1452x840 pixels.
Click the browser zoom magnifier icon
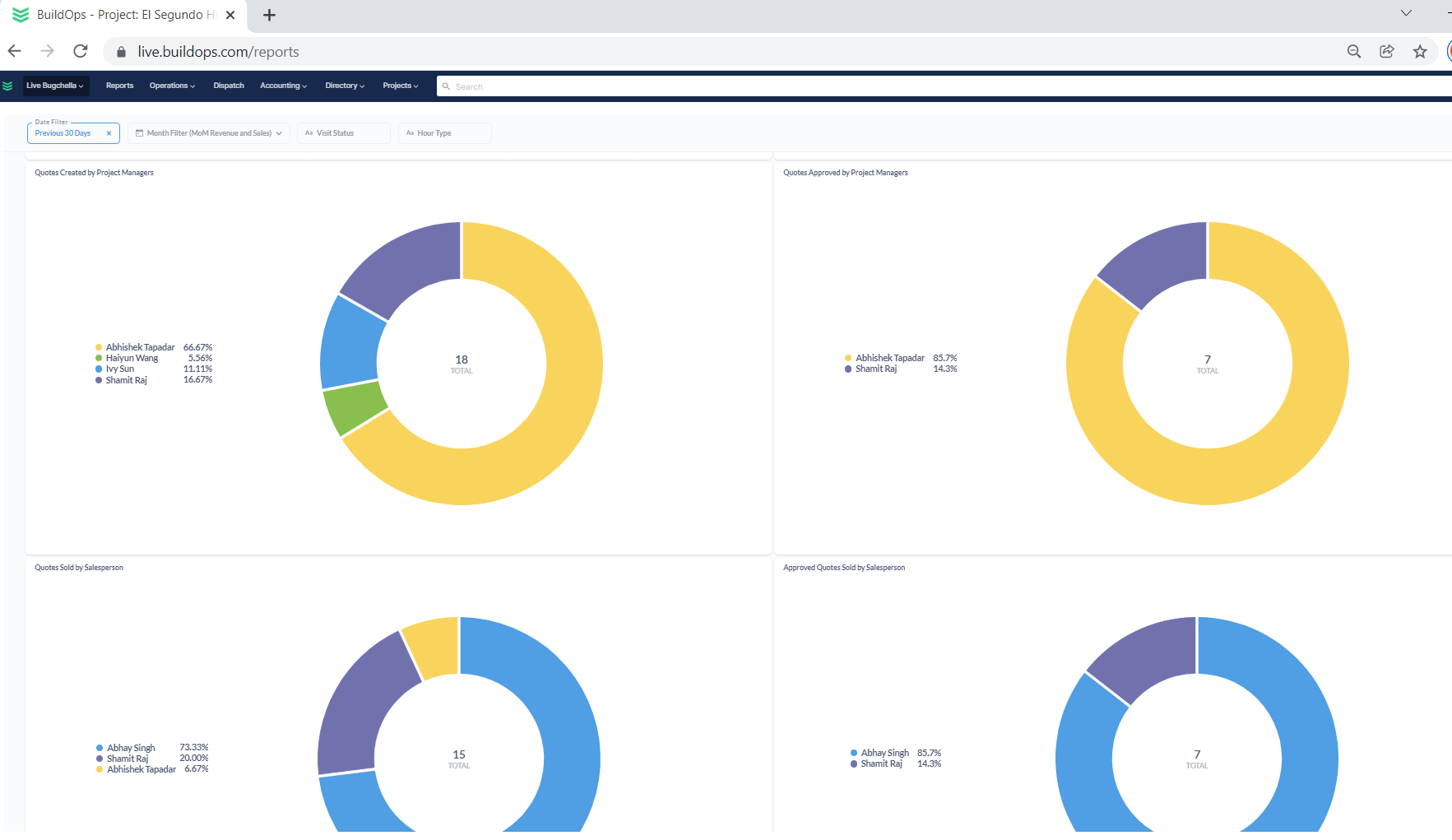(x=1353, y=51)
